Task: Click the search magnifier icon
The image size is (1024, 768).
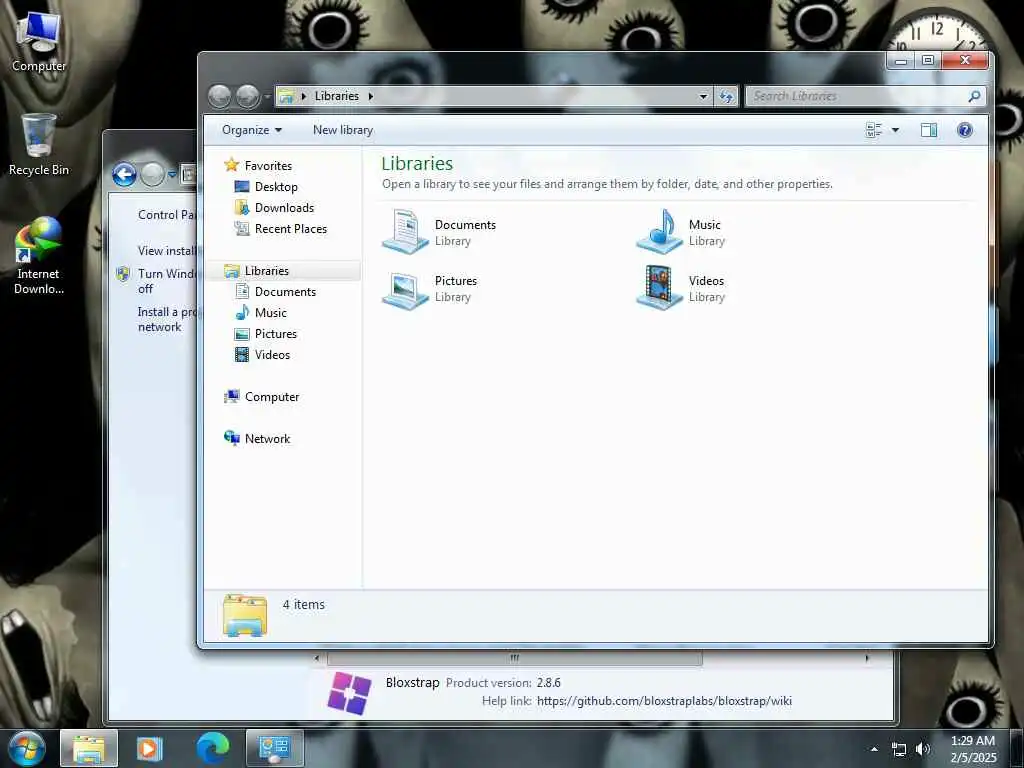Action: (x=974, y=96)
